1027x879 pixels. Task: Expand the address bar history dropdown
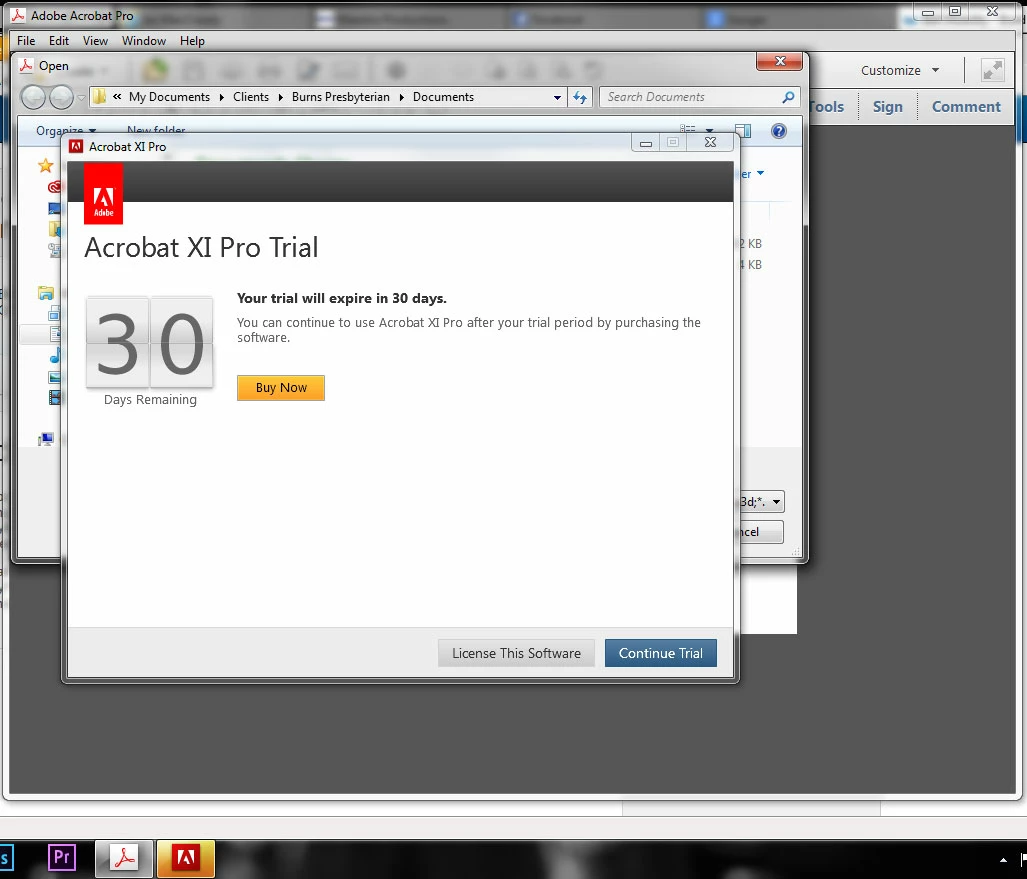557,98
